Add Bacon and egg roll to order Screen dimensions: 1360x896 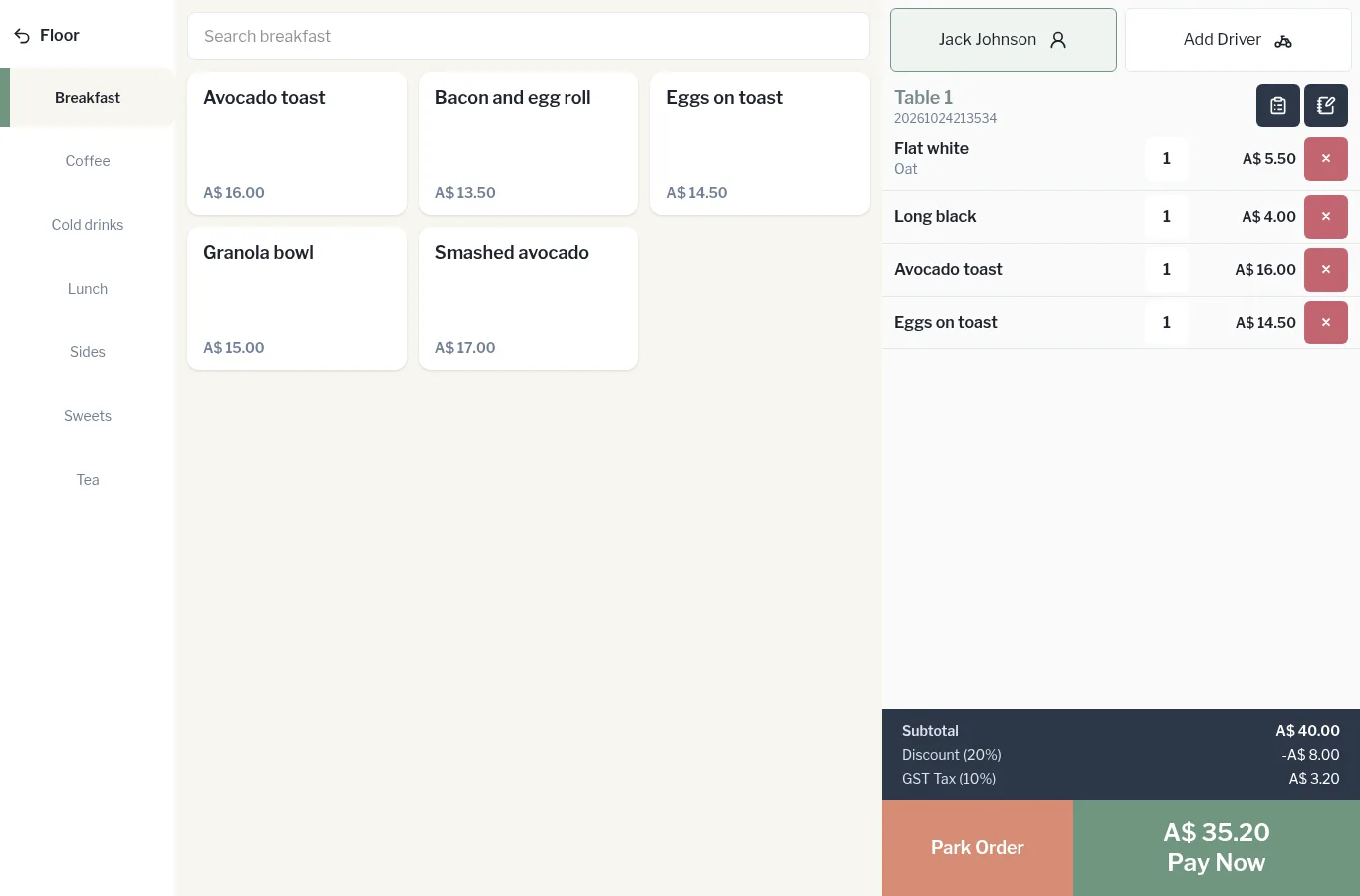coord(529,143)
